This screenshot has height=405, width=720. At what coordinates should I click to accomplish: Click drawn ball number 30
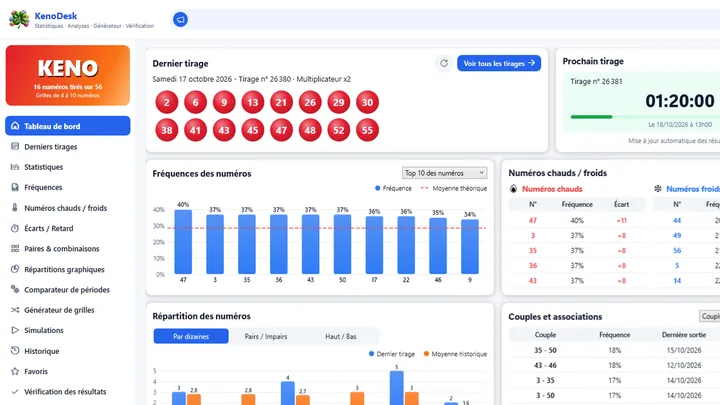coord(367,102)
